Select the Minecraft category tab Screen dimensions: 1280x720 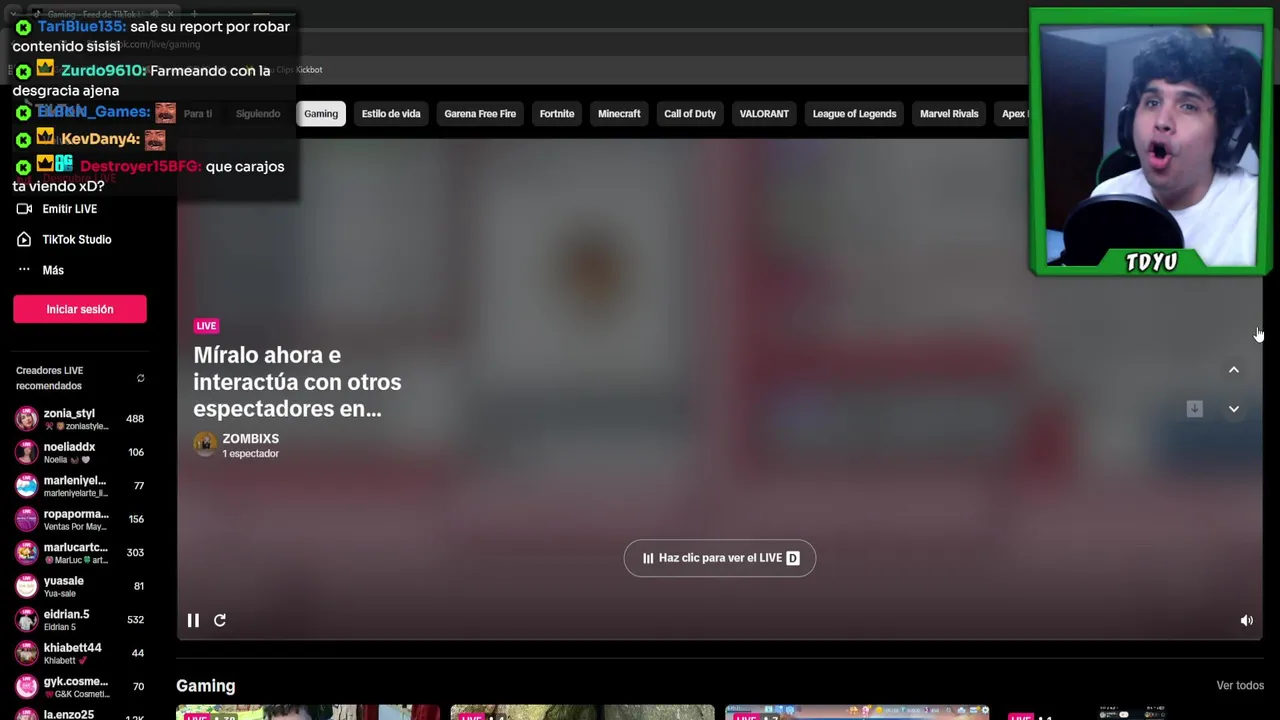[x=619, y=114]
